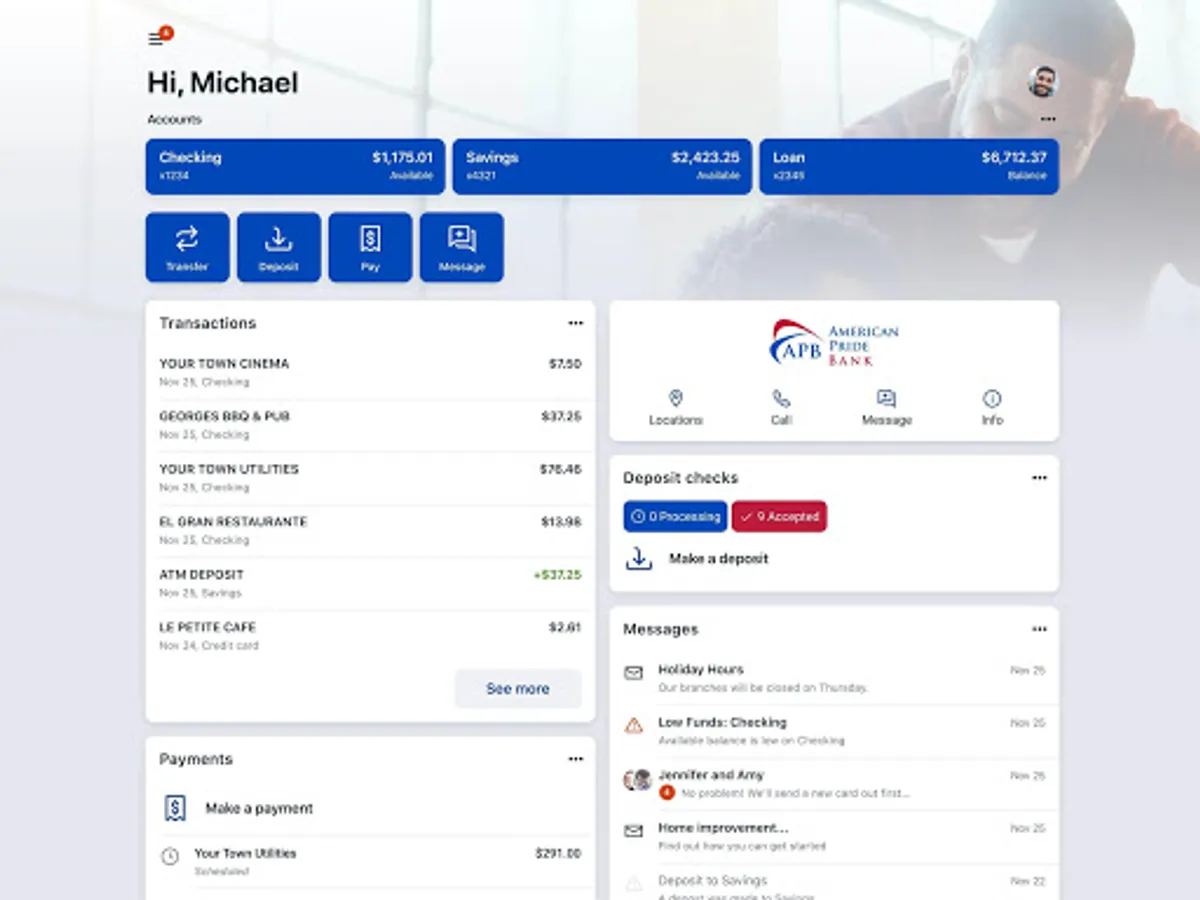Click the Make a payment receipt icon

(x=175, y=808)
